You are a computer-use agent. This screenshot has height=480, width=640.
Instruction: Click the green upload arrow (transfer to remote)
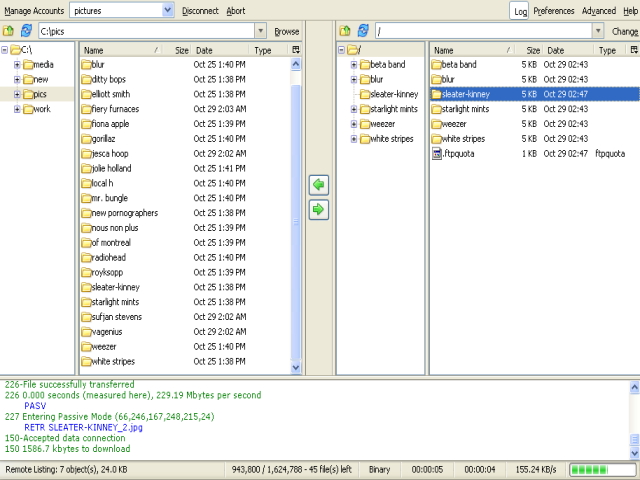coord(318,209)
